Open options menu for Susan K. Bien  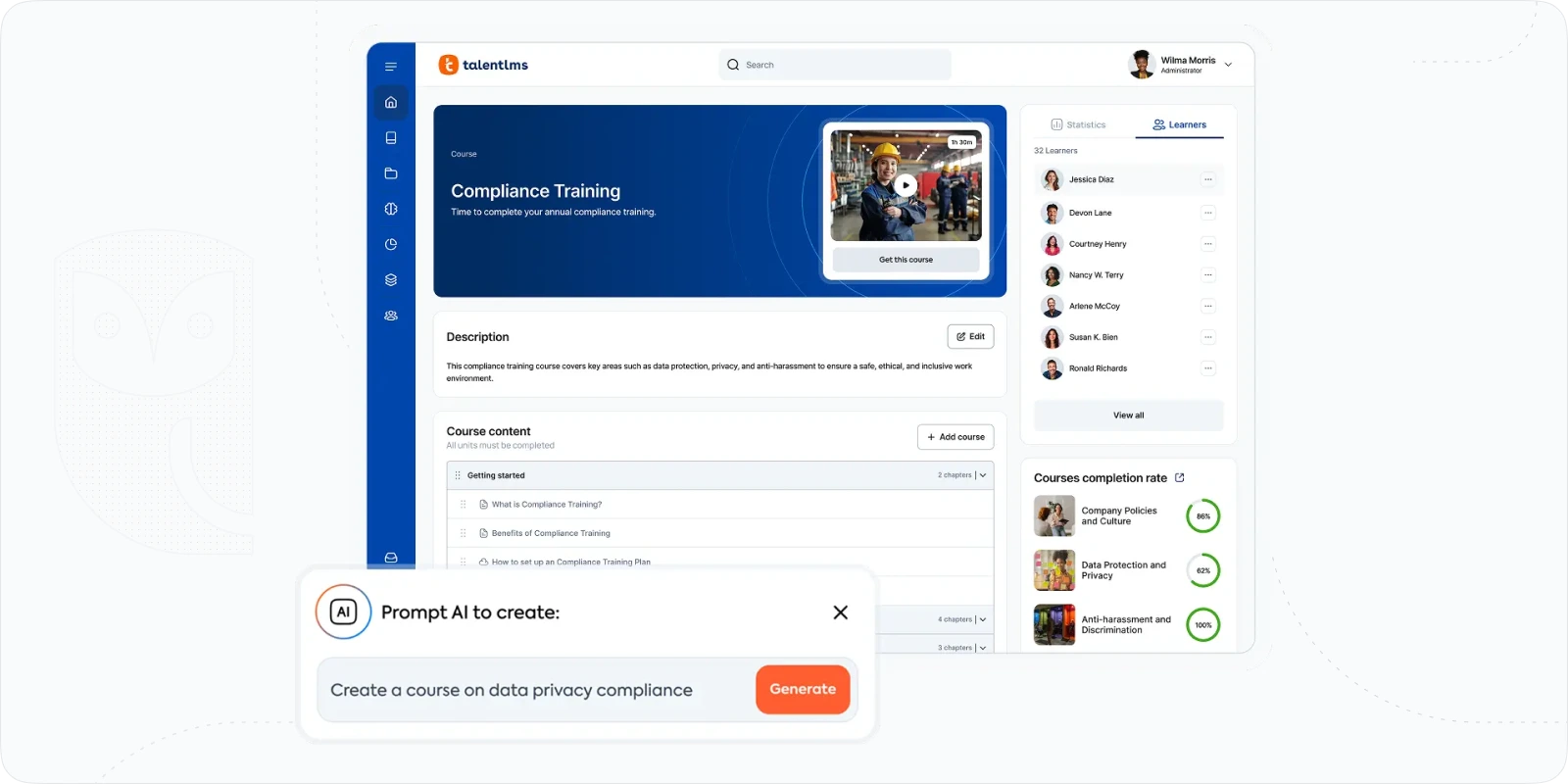pyautogui.click(x=1208, y=337)
